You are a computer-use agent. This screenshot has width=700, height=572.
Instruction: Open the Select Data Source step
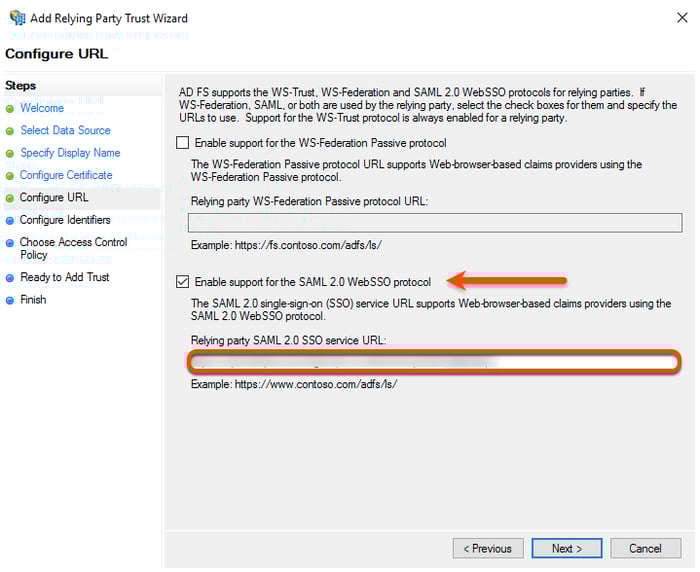(65, 130)
